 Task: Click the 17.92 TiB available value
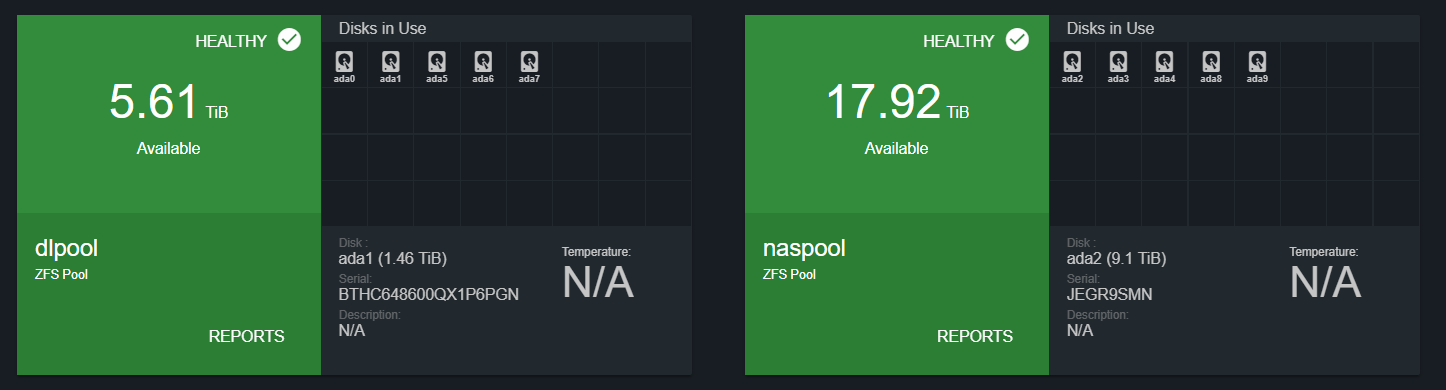[897, 103]
